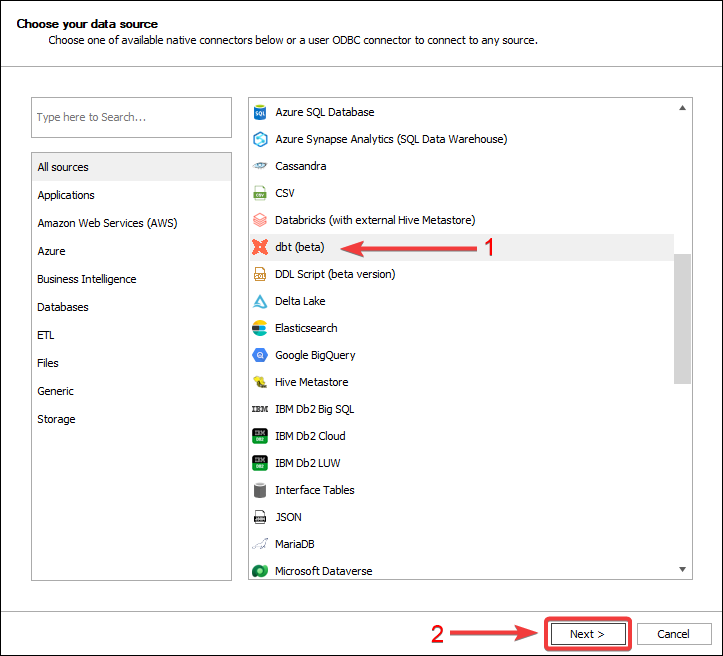Click the Hive Metastore bee icon
The height and width of the screenshot is (656, 723).
[x=260, y=382]
